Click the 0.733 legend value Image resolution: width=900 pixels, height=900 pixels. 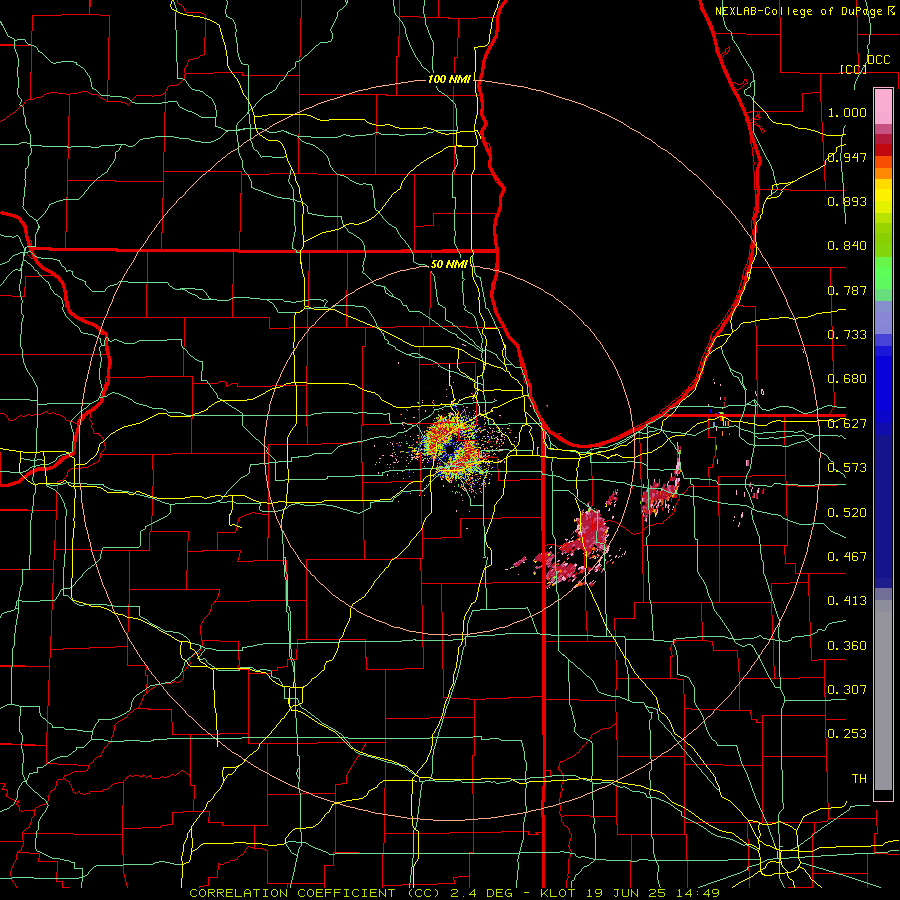point(847,335)
